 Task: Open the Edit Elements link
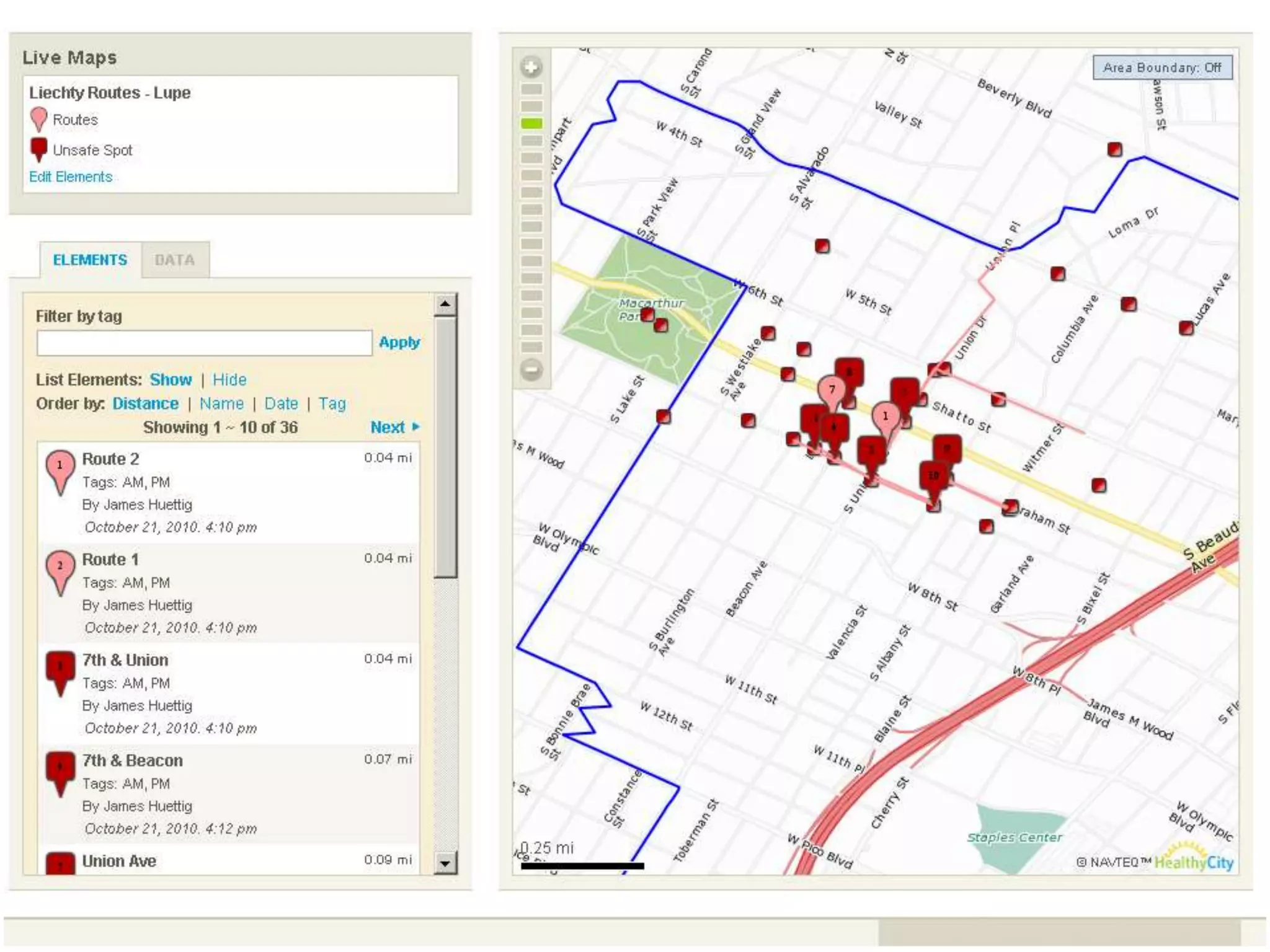[71, 177]
